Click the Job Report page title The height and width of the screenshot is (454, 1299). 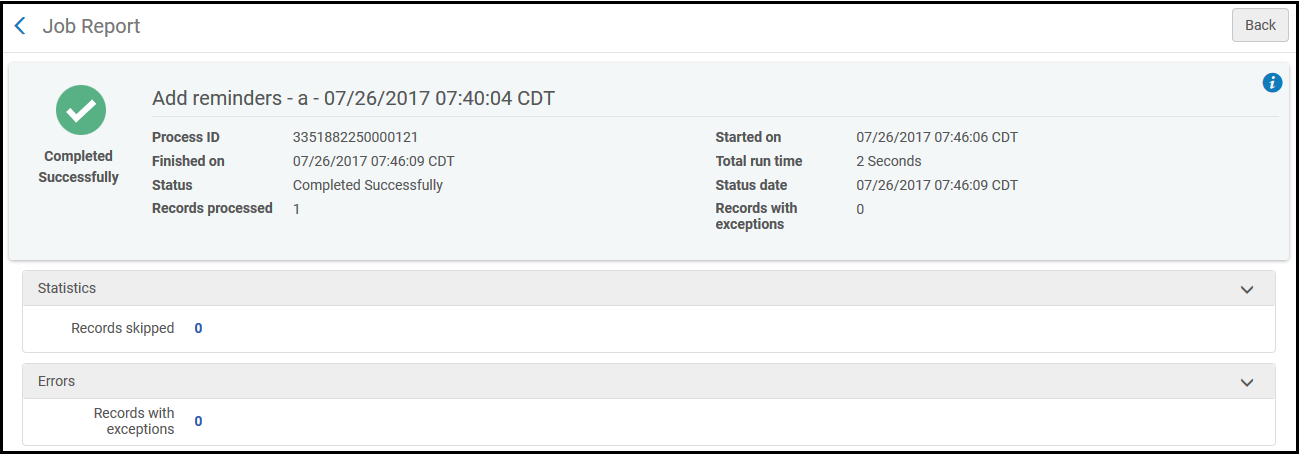click(91, 26)
